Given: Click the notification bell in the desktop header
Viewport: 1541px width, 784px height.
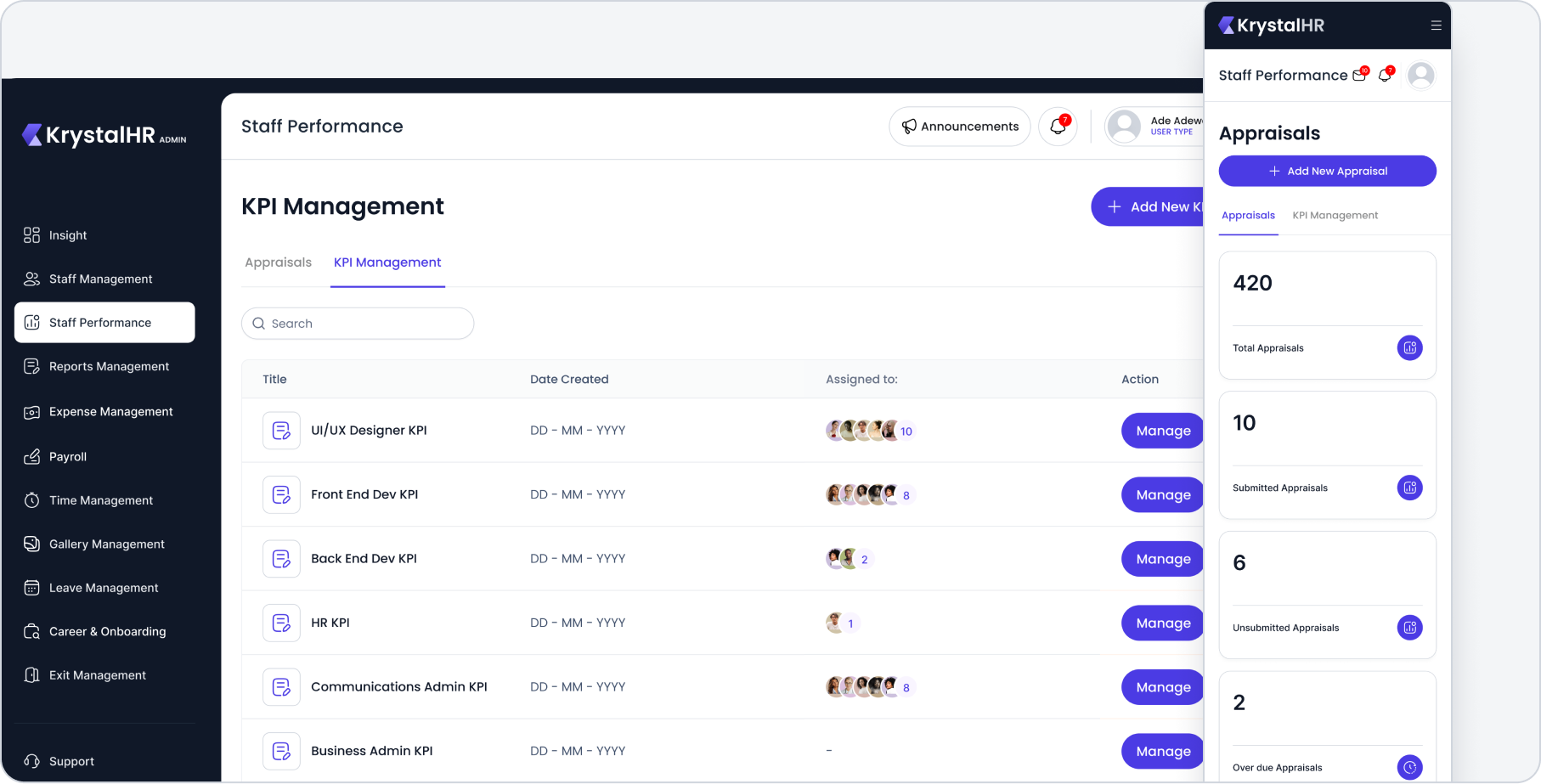Looking at the screenshot, I should 1058,127.
